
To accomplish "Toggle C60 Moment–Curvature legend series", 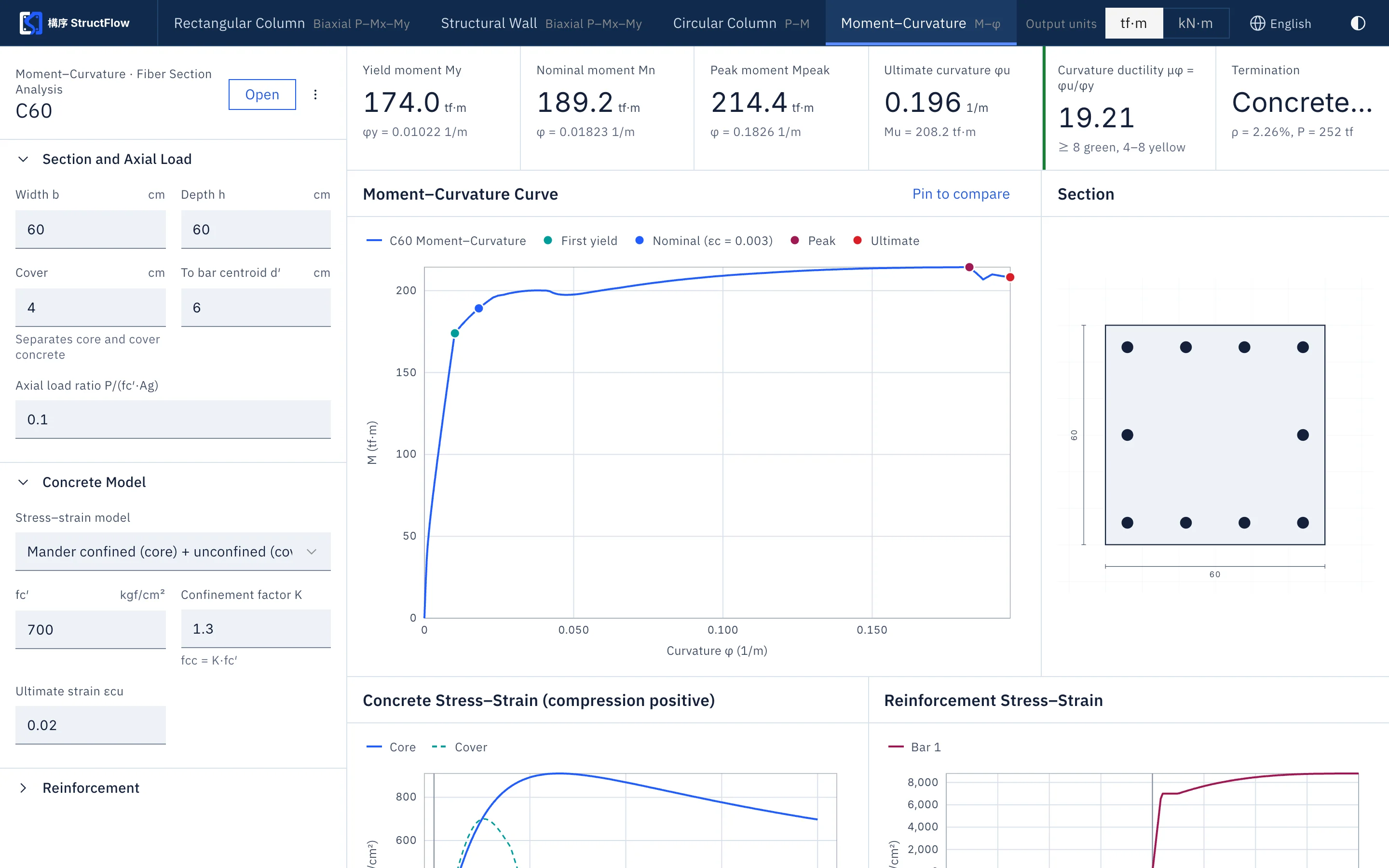I will (446, 241).
